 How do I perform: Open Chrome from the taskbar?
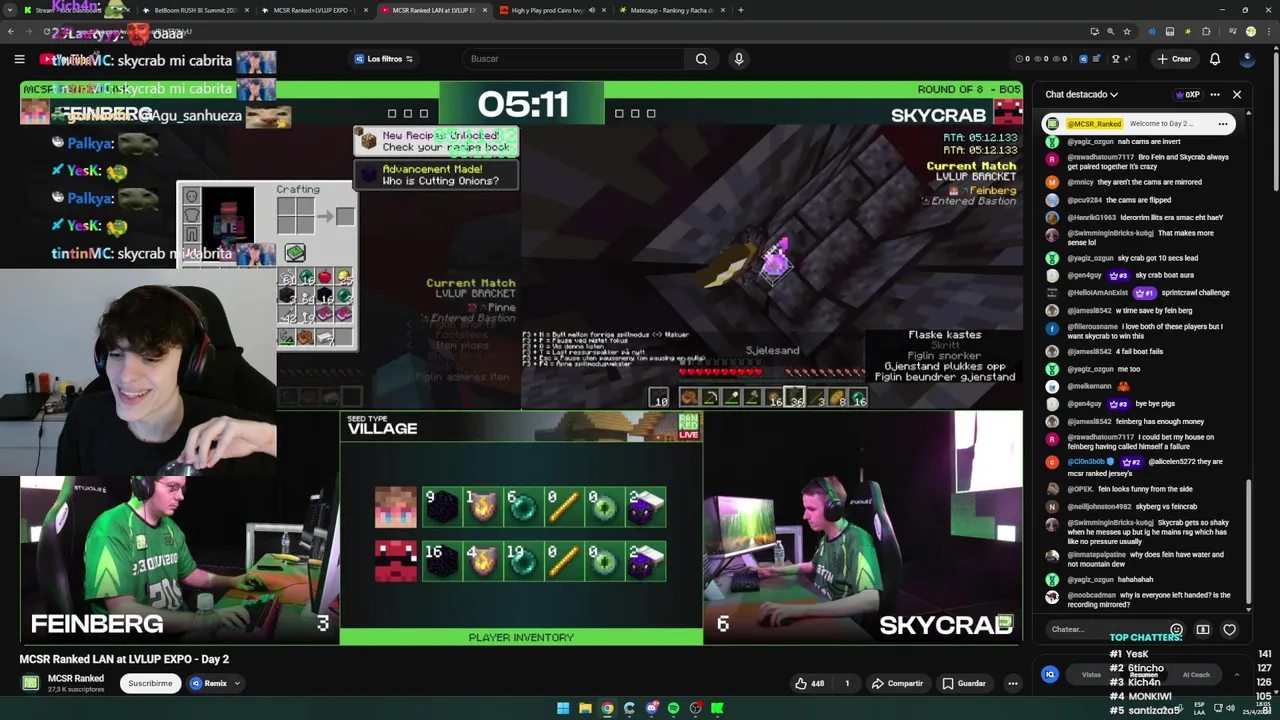pos(607,708)
